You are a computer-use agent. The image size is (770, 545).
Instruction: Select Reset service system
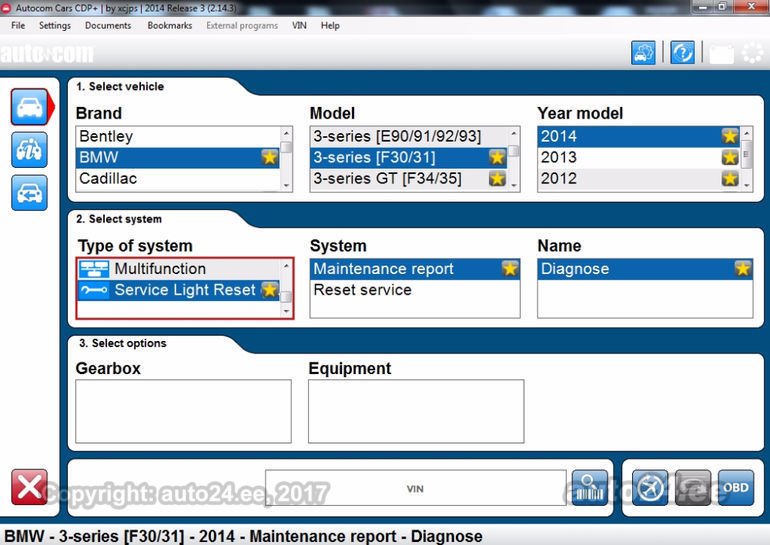click(x=415, y=290)
